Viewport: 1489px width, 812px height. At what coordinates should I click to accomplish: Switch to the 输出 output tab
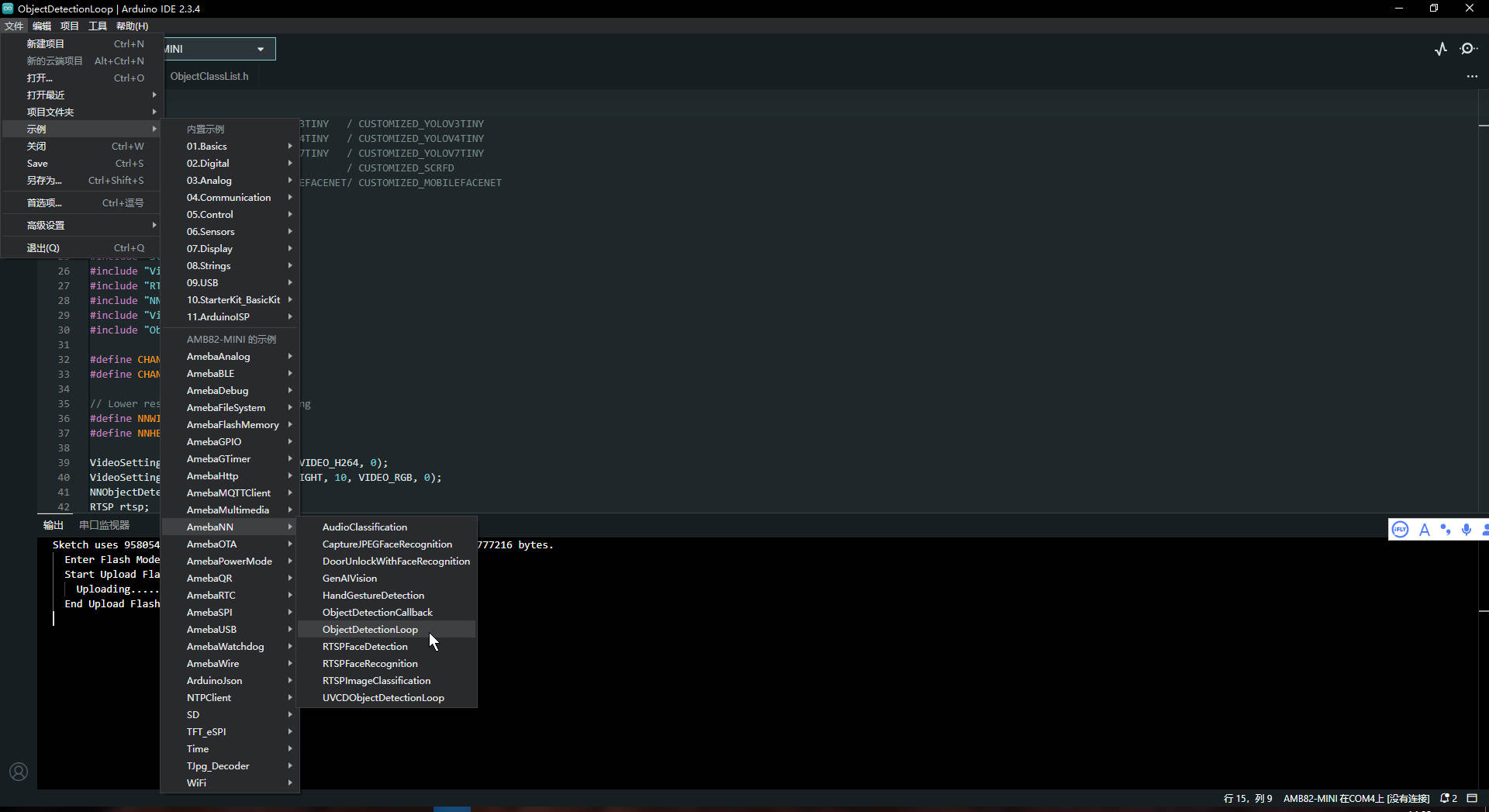pyautogui.click(x=53, y=525)
